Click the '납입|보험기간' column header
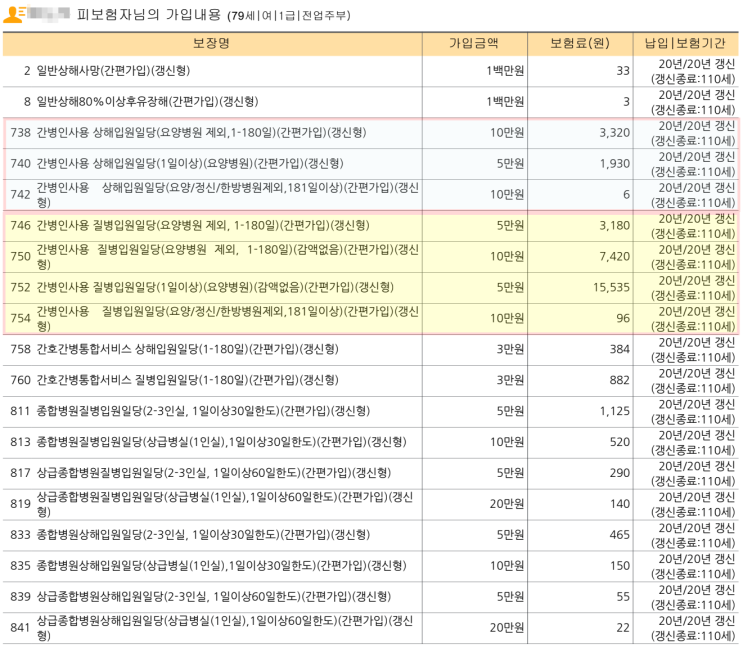743x648 pixels. (685, 44)
